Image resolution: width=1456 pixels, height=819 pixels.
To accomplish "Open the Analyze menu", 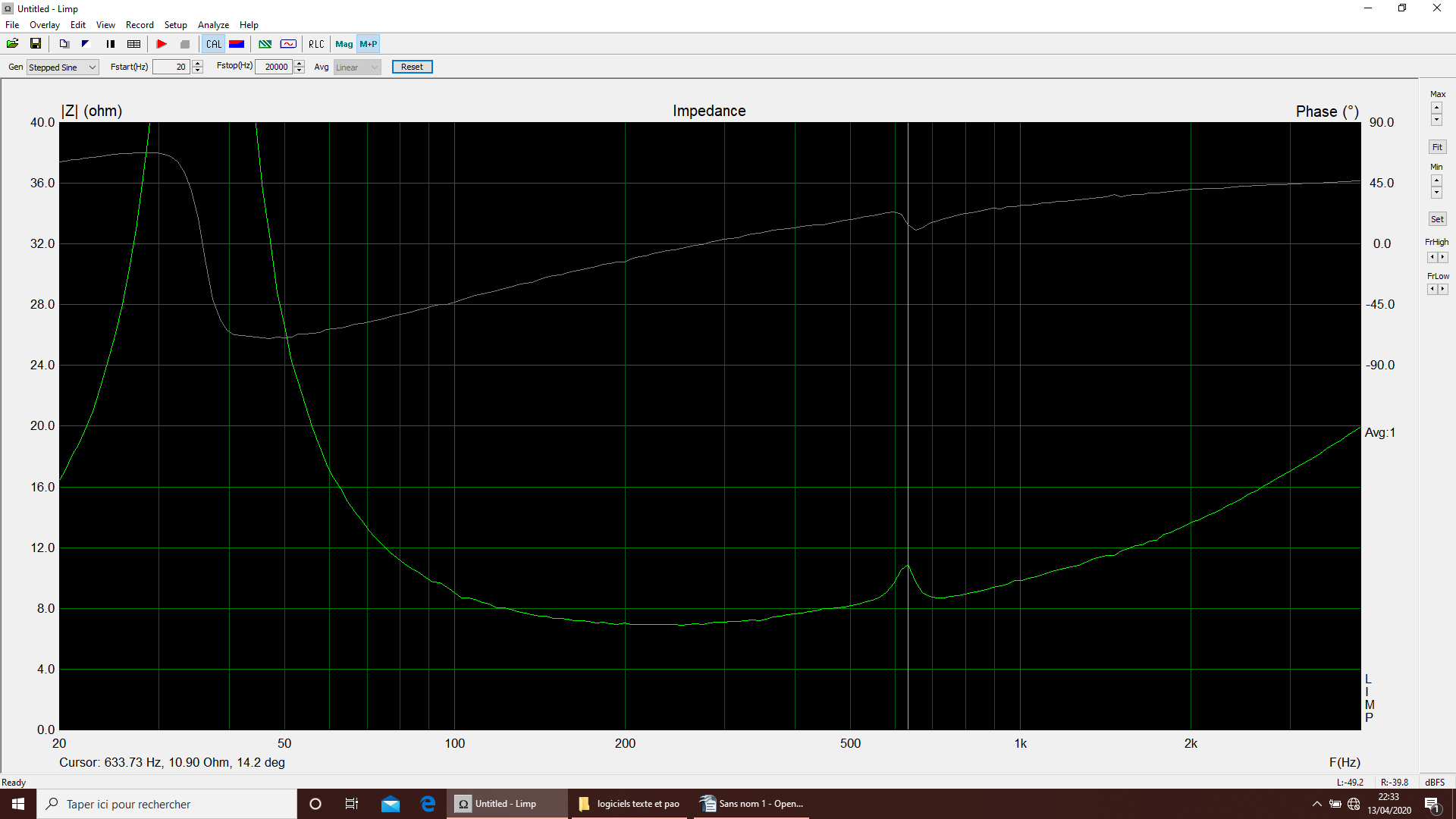I will tap(213, 25).
